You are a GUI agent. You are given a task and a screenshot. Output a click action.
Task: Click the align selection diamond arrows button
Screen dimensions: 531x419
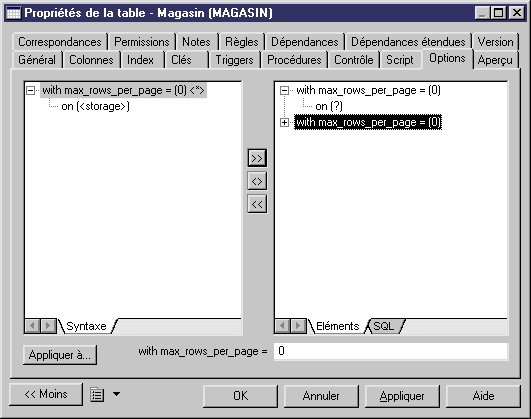point(257,181)
